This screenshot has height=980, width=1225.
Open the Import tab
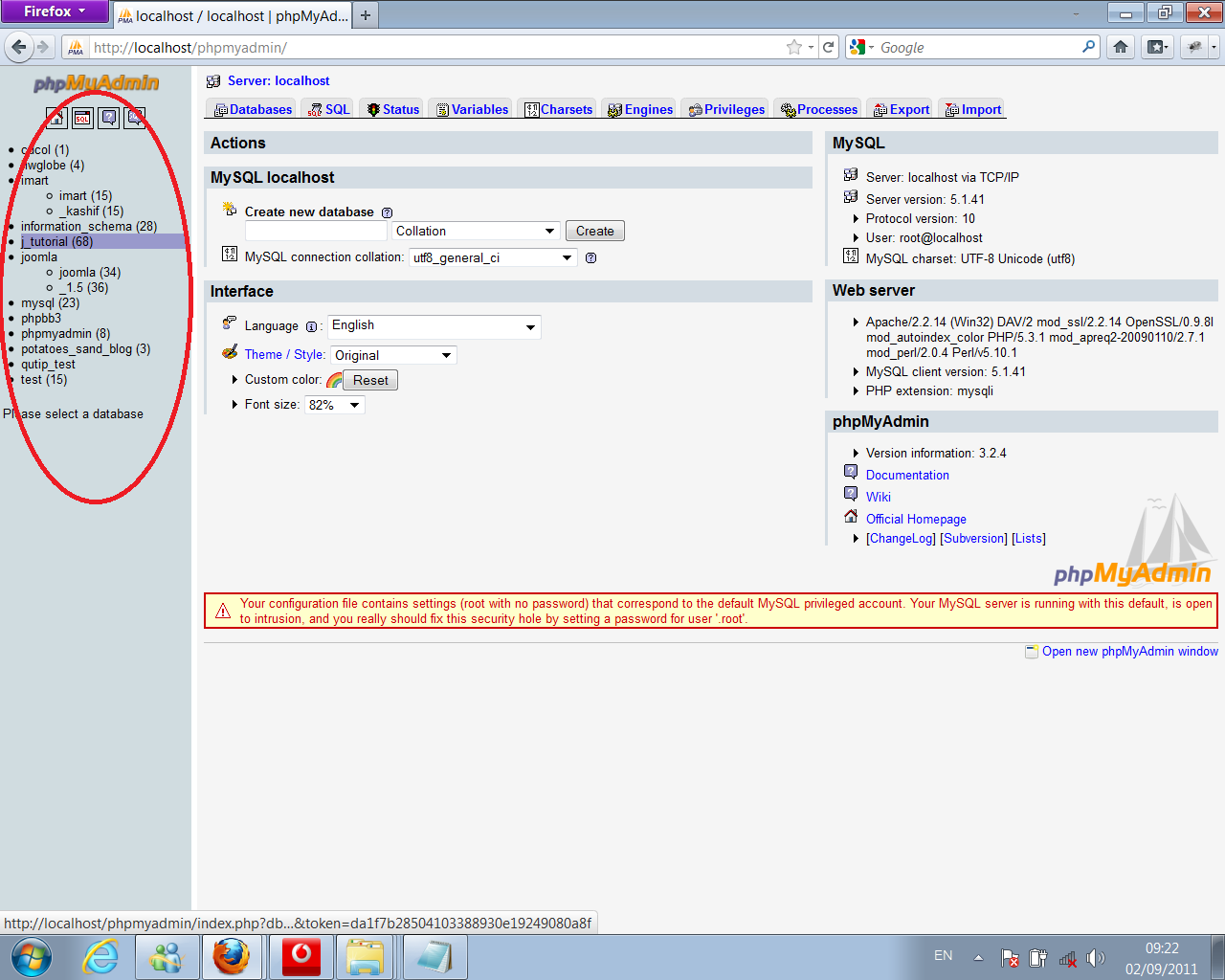pos(972,109)
